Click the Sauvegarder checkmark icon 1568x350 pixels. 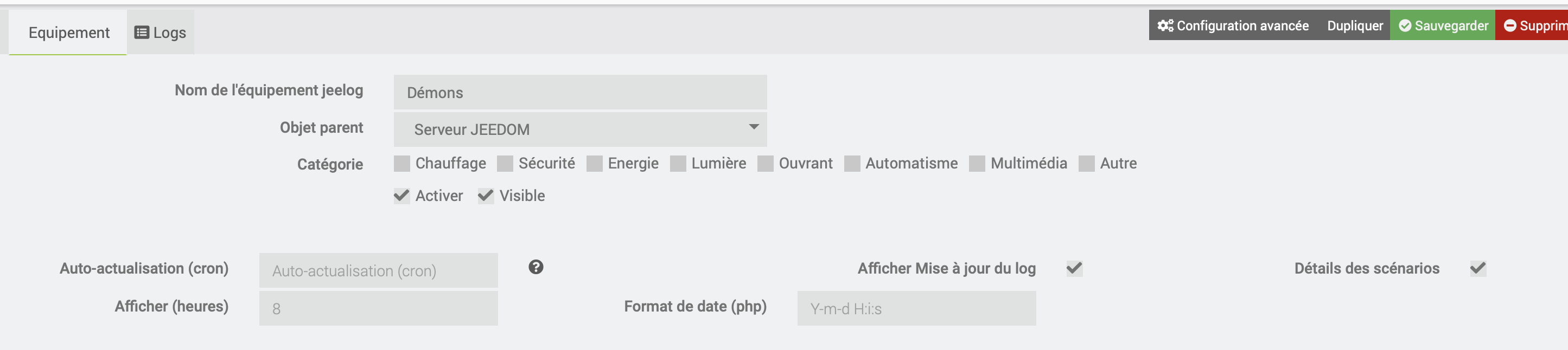point(1405,25)
